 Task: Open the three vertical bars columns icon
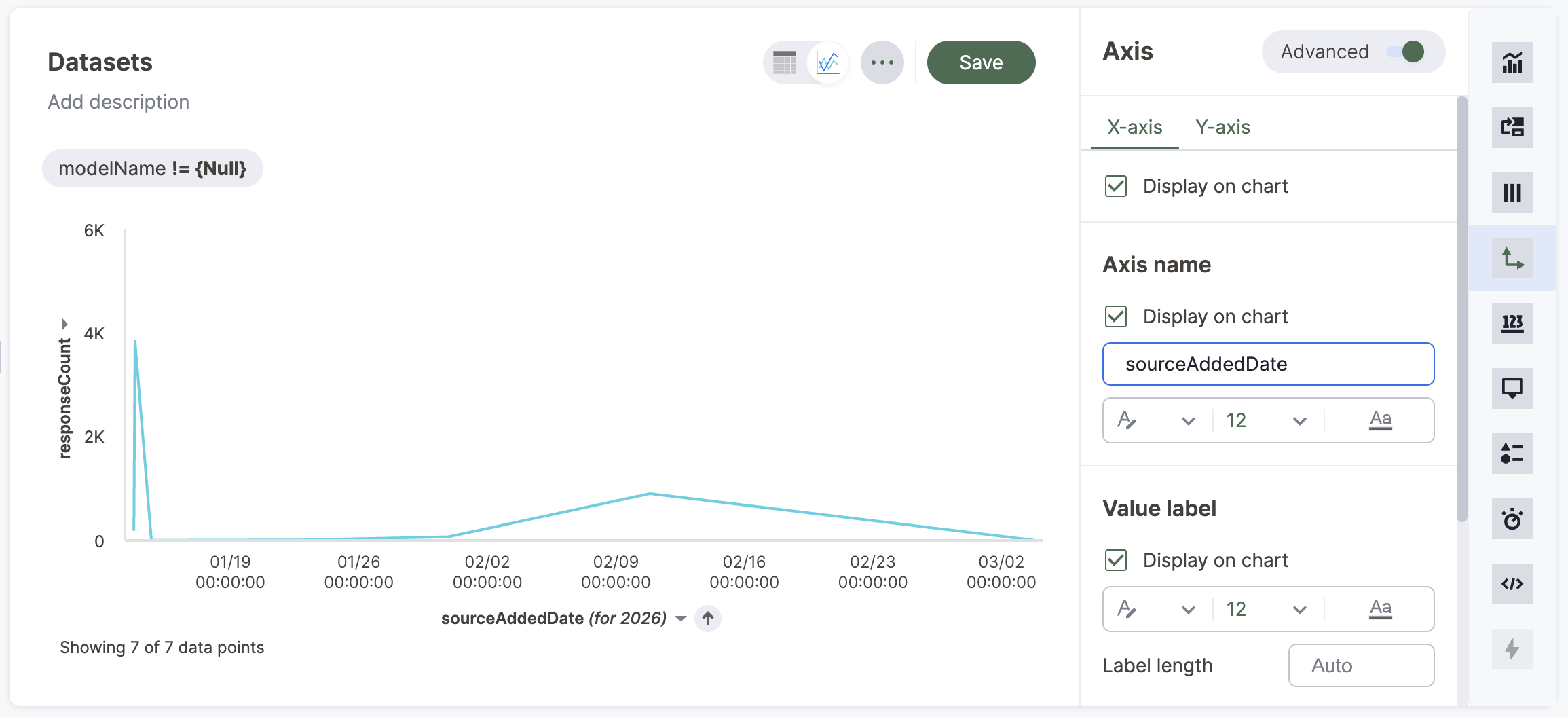[x=1512, y=194]
